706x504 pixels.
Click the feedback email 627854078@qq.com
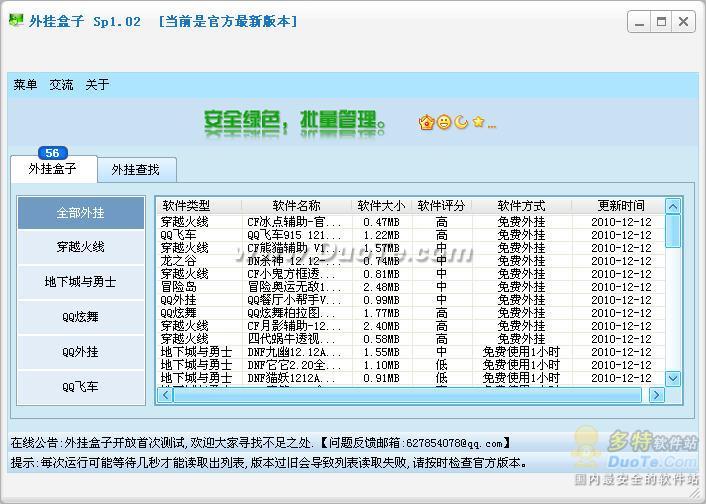[454, 443]
